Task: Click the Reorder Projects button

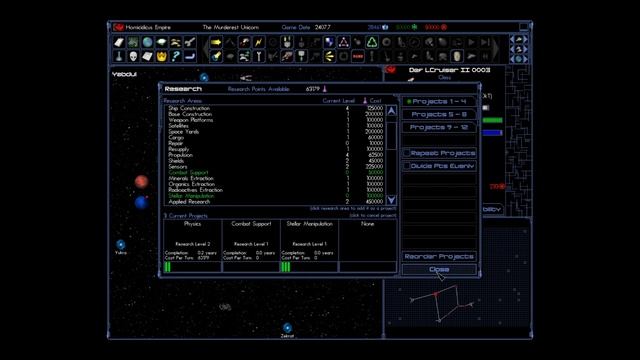Action: (x=439, y=256)
